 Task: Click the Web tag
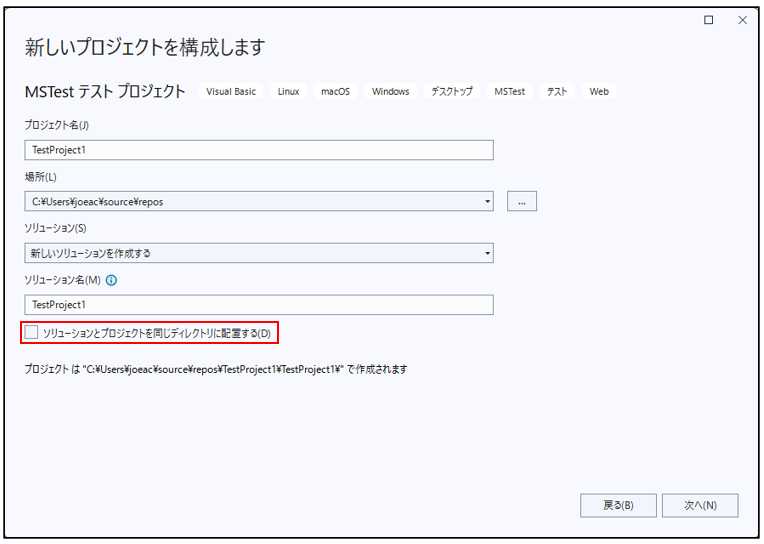(x=599, y=92)
